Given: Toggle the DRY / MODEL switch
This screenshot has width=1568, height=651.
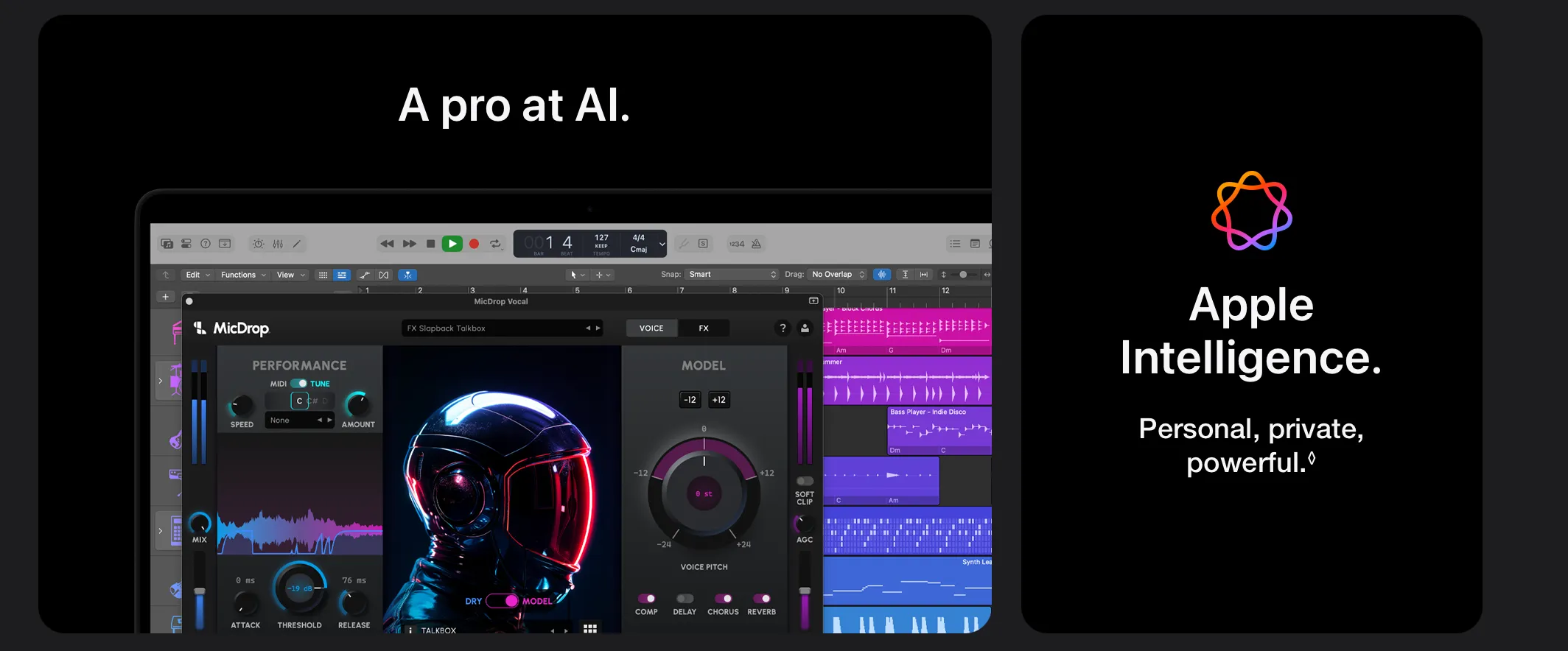Looking at the screenshot, I should tap(502, 601).
